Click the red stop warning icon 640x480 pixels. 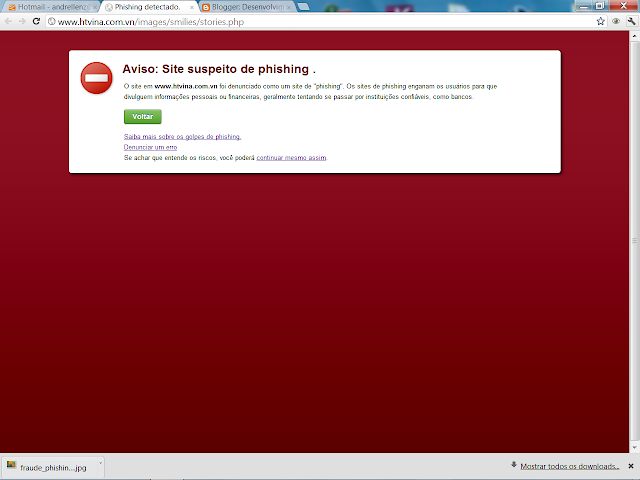96,78
